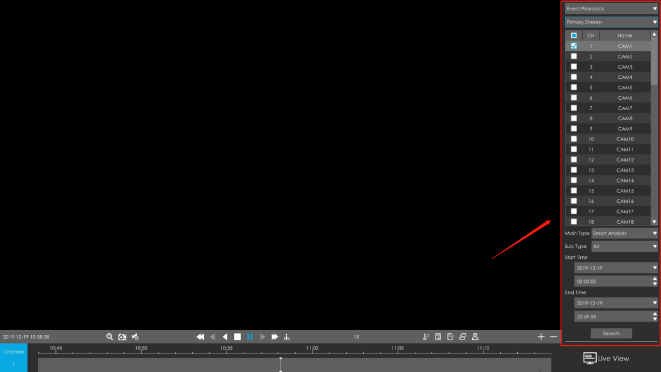This screenshot has height=372, width=661.
Task: Expand the Main Type Smart Analysis dropdown
Action: [x=624, y=233]
